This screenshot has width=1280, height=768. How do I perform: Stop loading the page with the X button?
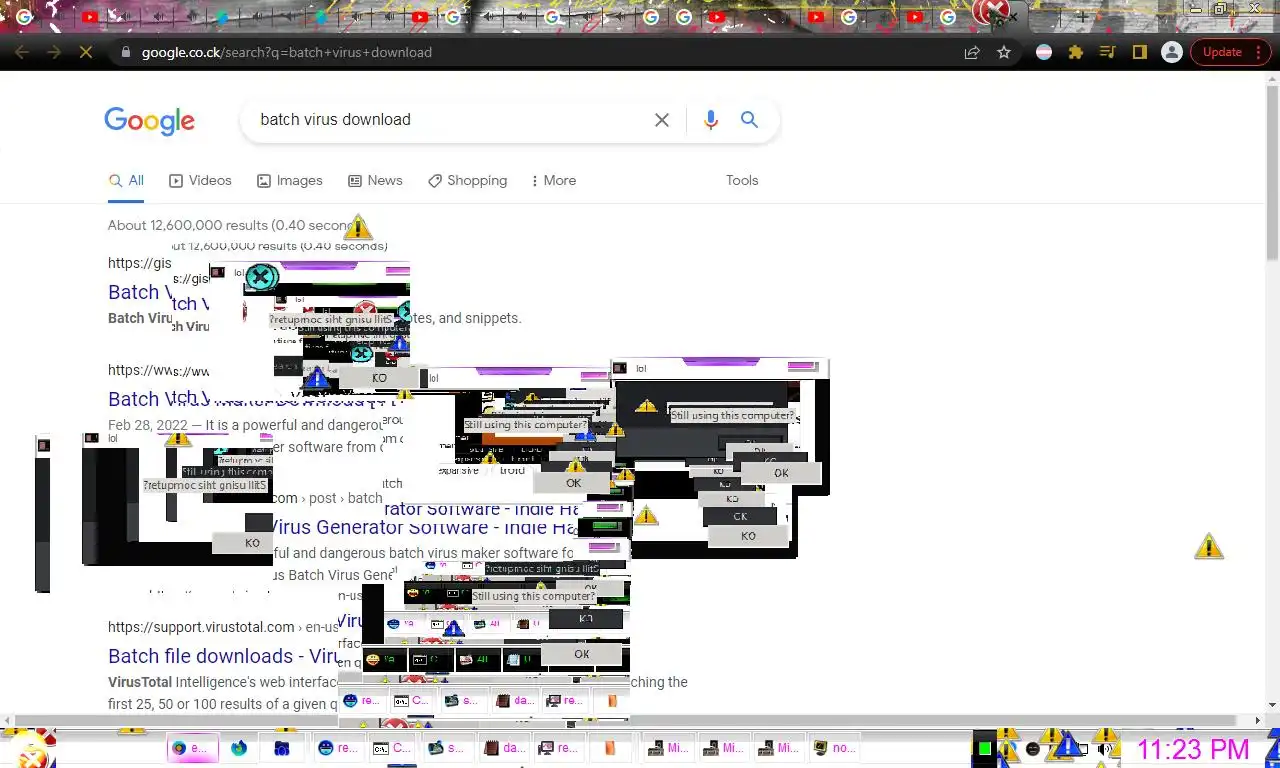click(x=86, y=52)
